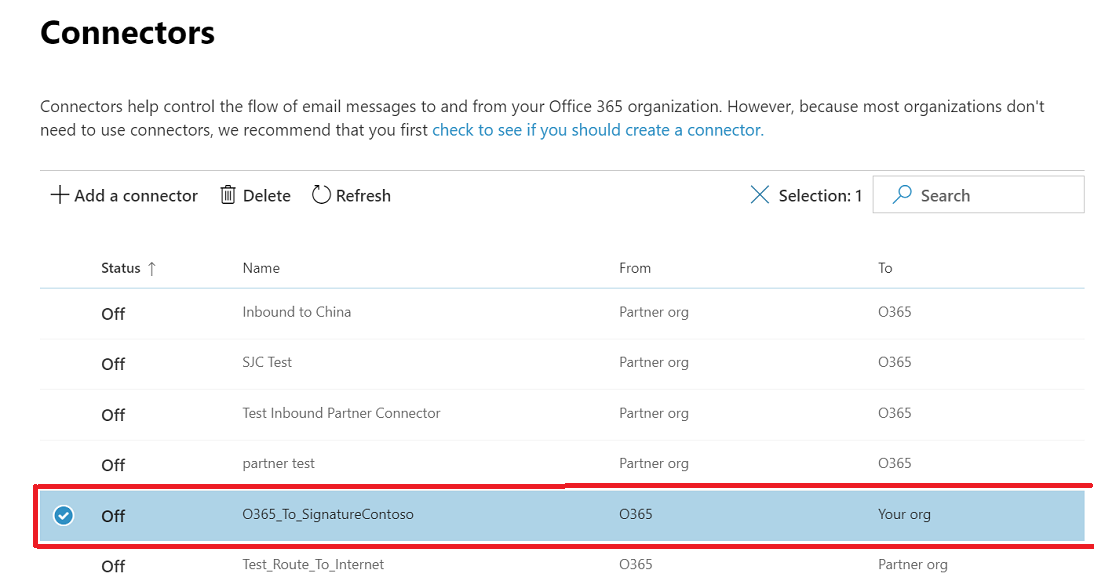Screen dimensions: 1094x577
Task: Uncheck the O365_To_SignatureContoso row checkbox
Action: click(x=64, y=516)
